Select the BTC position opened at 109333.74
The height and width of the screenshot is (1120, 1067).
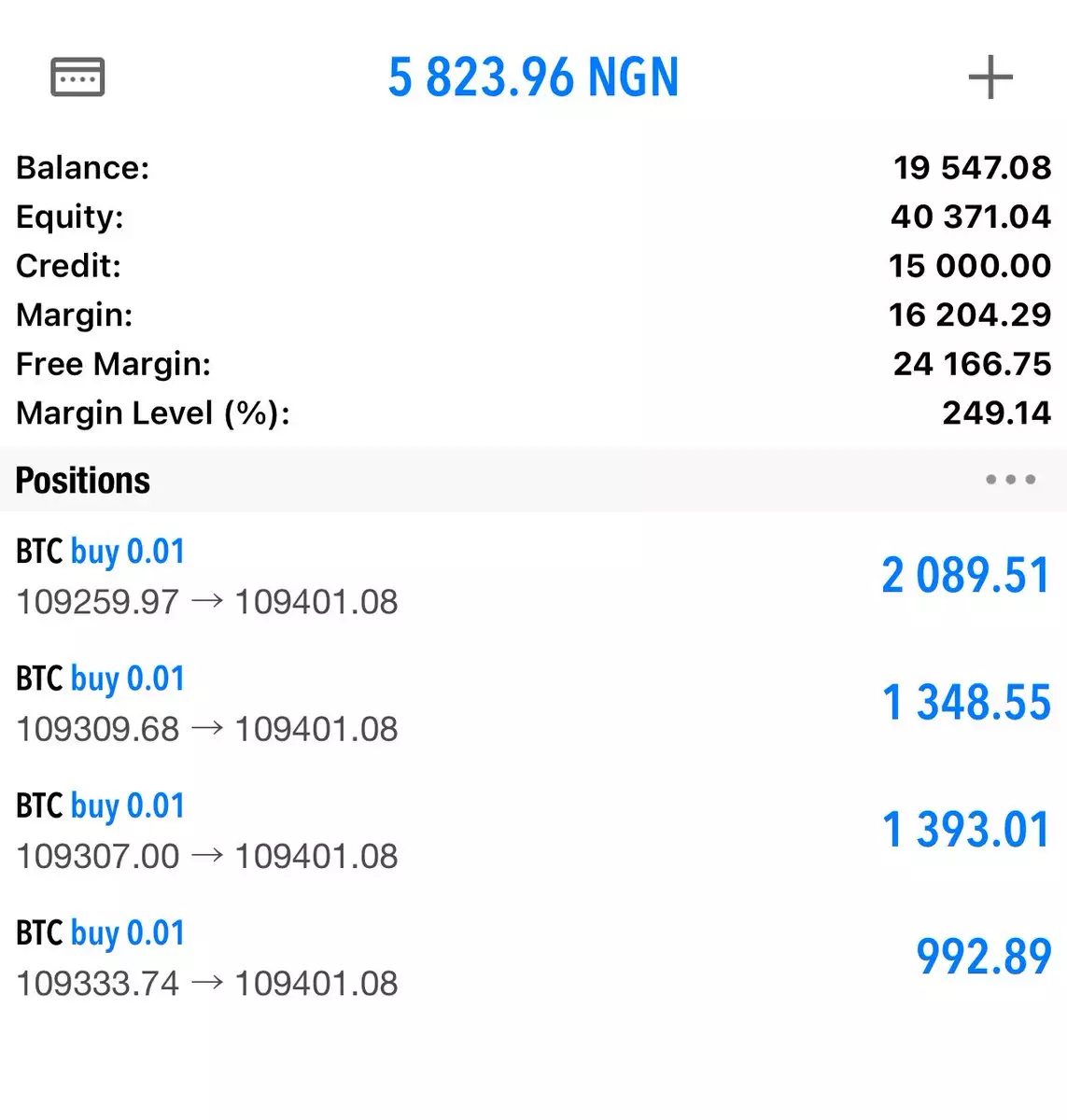click(207, 958)
